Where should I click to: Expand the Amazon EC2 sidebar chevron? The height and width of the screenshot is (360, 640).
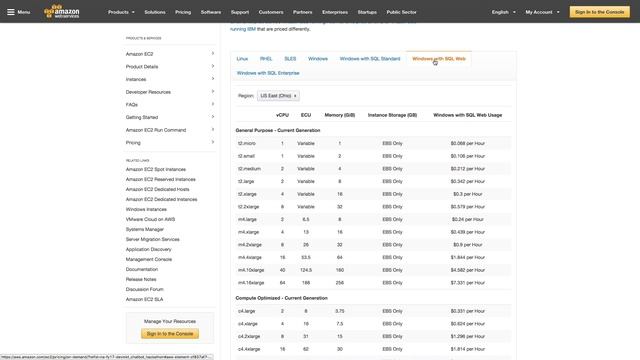213,53
